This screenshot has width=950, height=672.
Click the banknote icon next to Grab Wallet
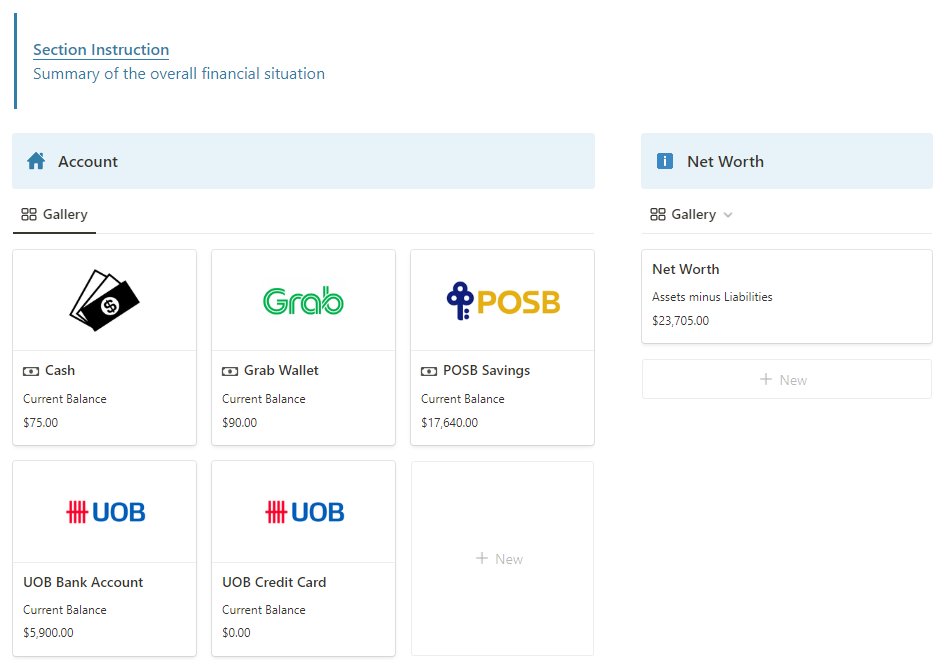click(x=230, y=371)
